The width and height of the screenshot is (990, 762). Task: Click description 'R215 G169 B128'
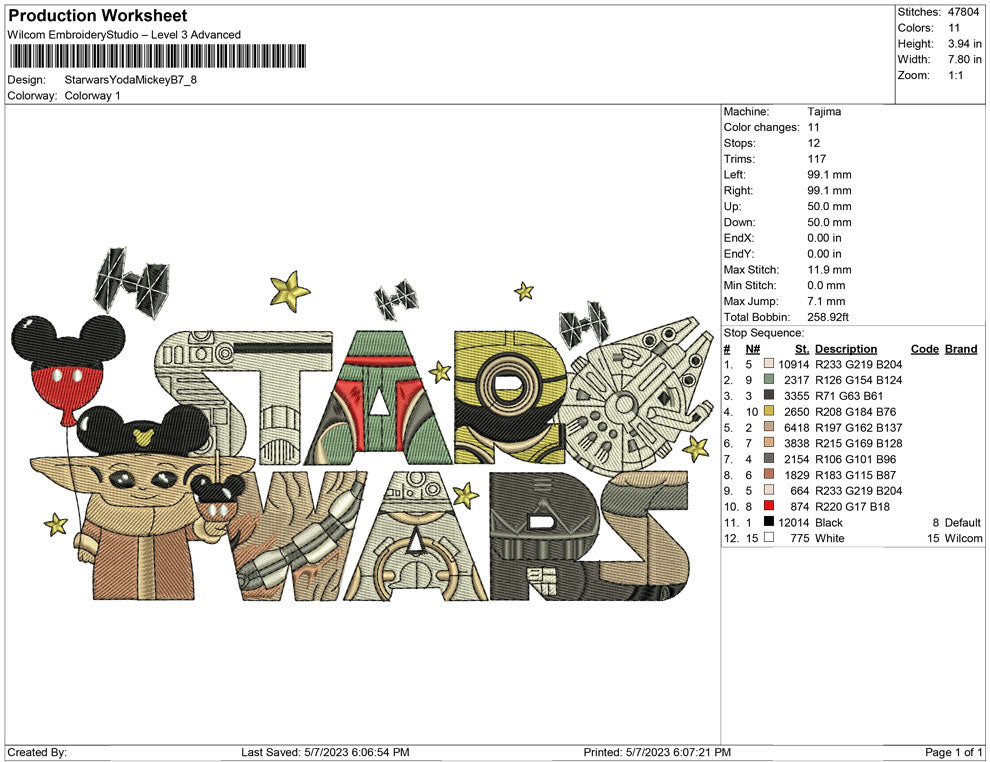click(x=859, y=443)
